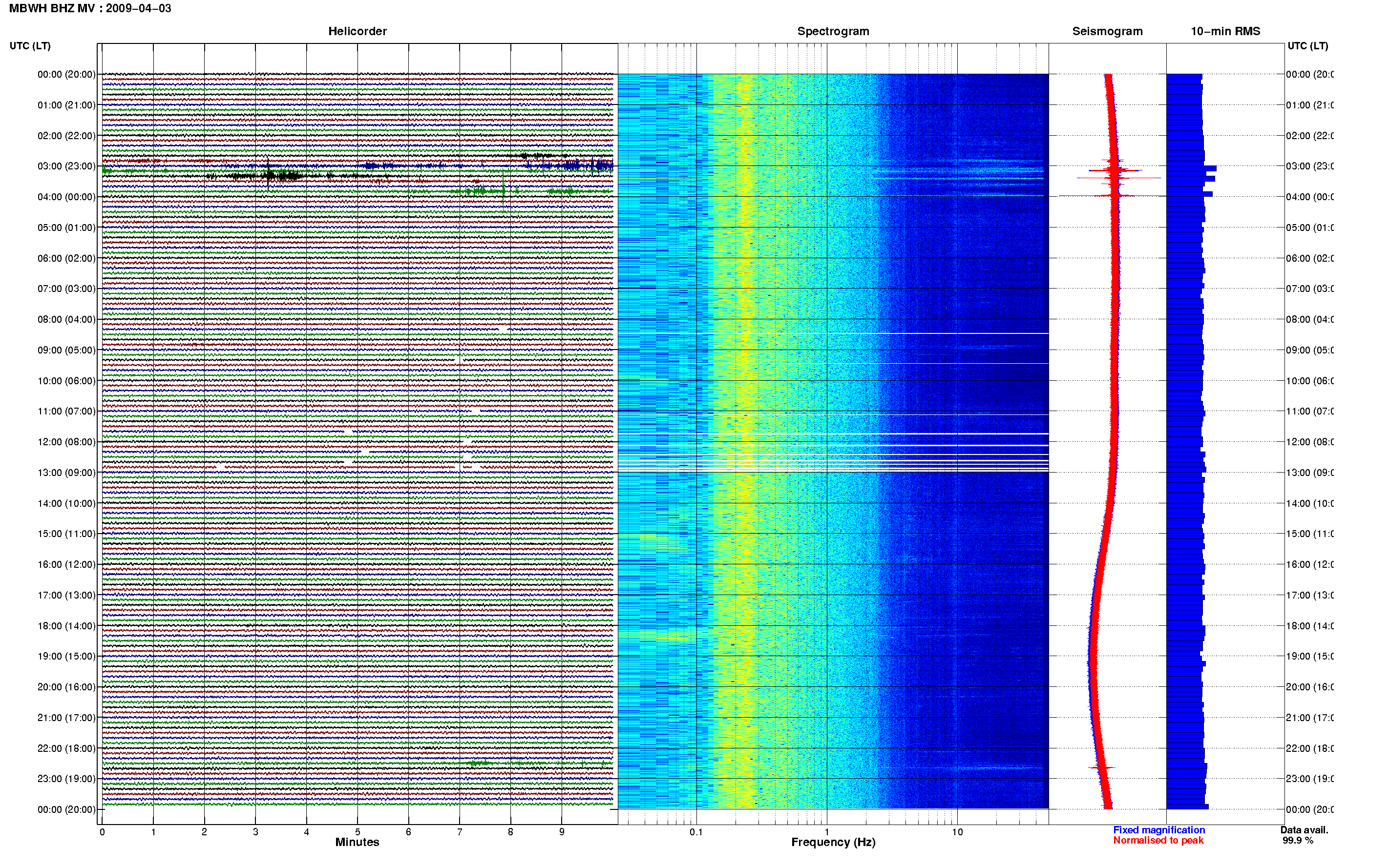The width and height of the screenshot is (1389, 868).
Task: Click the left '01:00 (21:00)' time label
Action: [66, 105]
